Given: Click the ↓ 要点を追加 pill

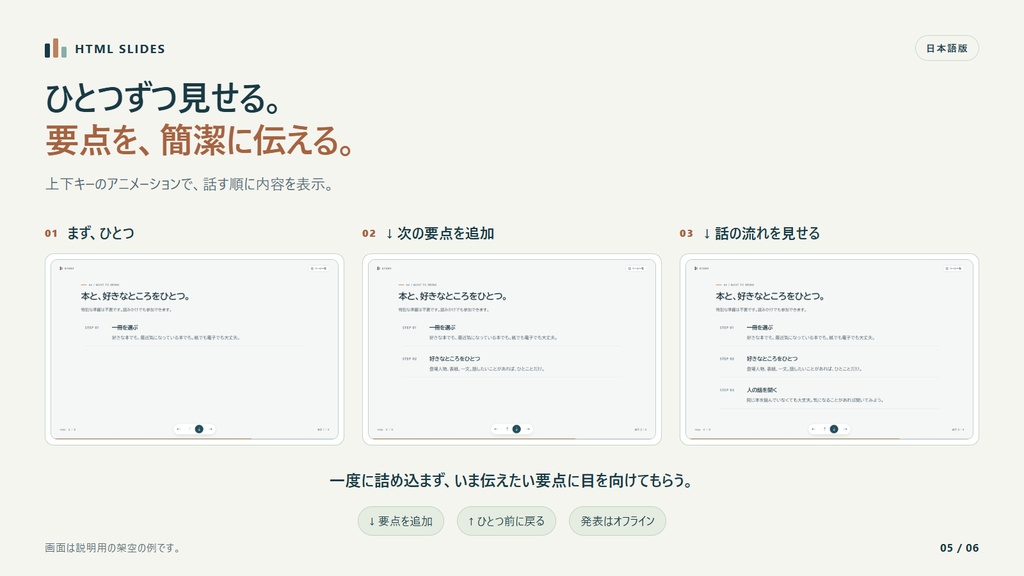Looking at the screenshot, I should tap(401, 521).
